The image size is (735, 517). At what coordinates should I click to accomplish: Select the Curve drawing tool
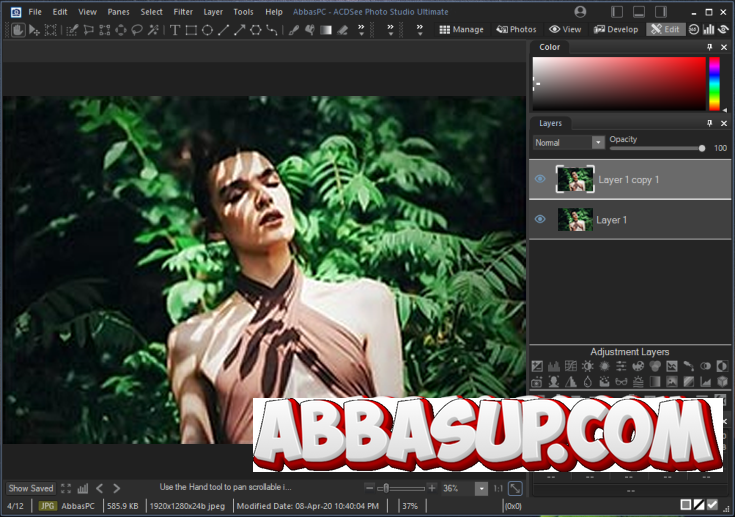pyautogui.click(x=271, y=30)
